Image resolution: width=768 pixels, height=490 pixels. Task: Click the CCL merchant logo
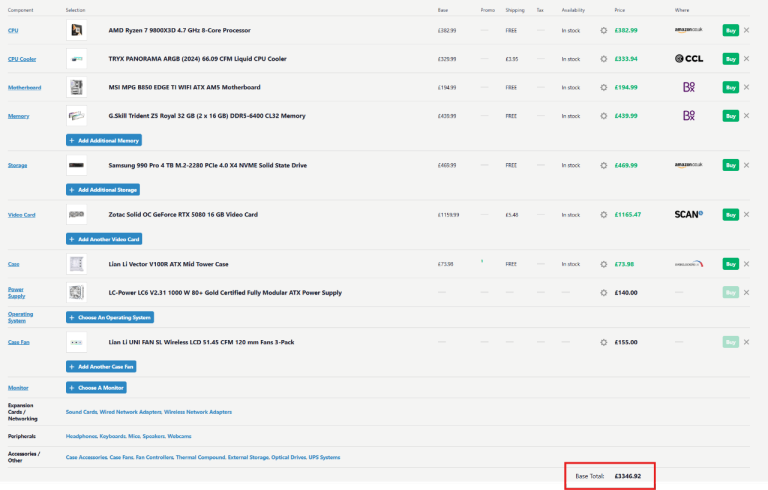click(x=689, y=59)
